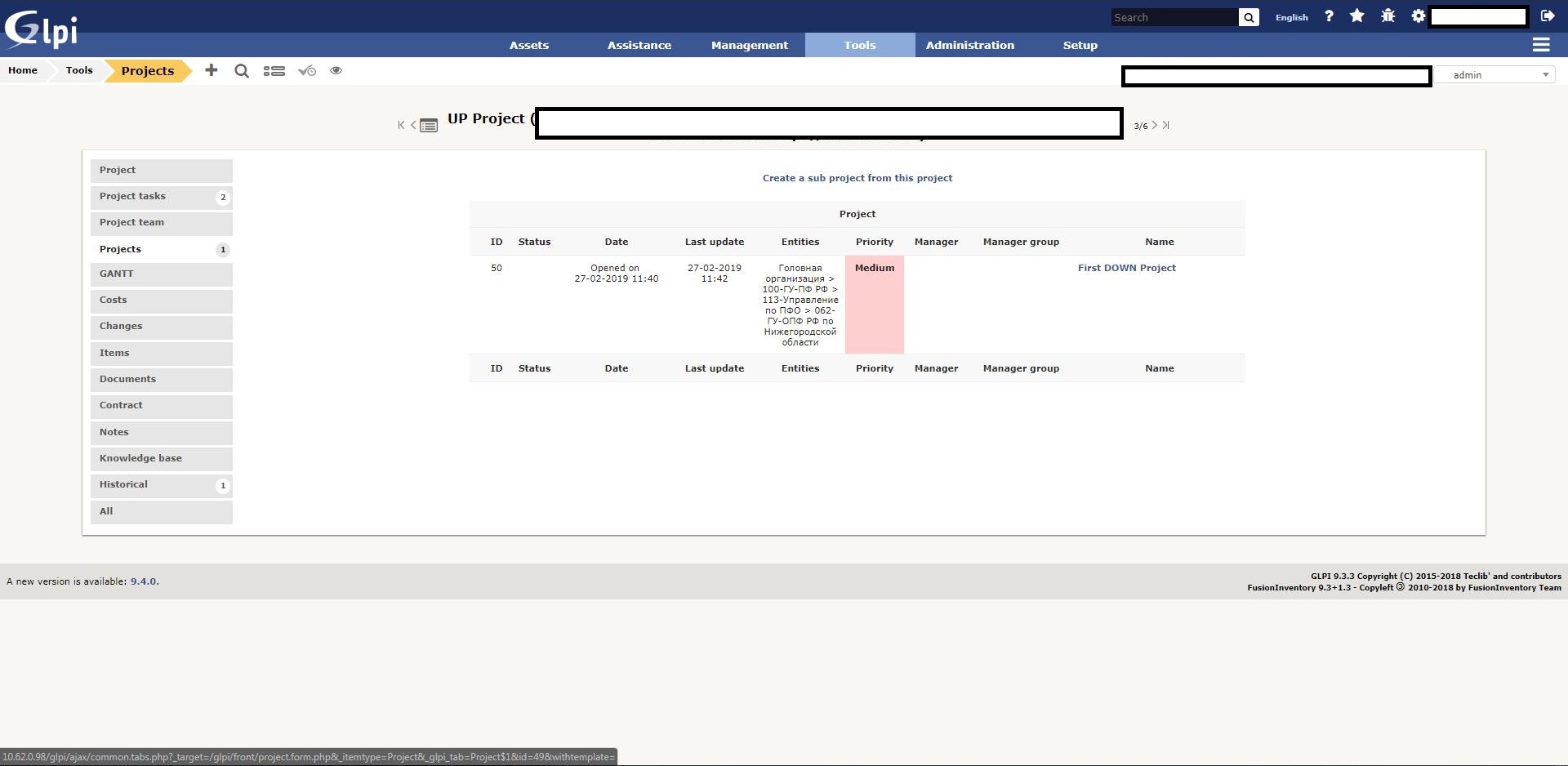Open saved searches star icon
This screenshot has height=766, width=1568.
pos(1356,16)
